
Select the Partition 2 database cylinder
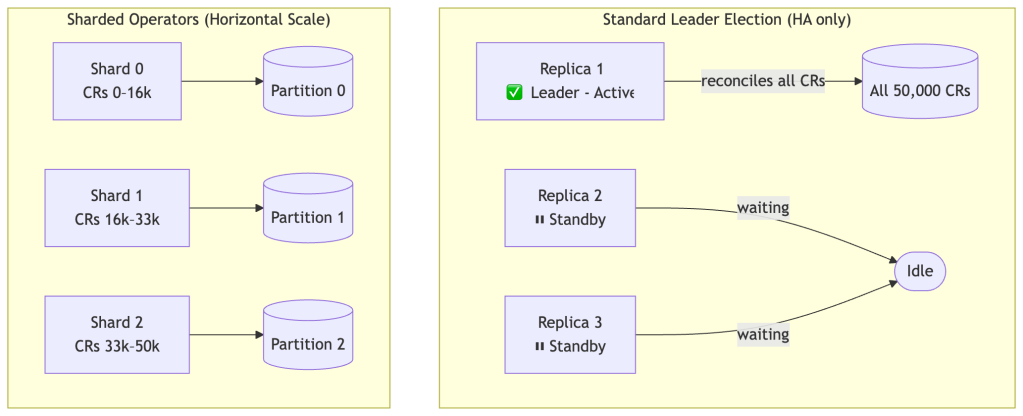[308, 335]
